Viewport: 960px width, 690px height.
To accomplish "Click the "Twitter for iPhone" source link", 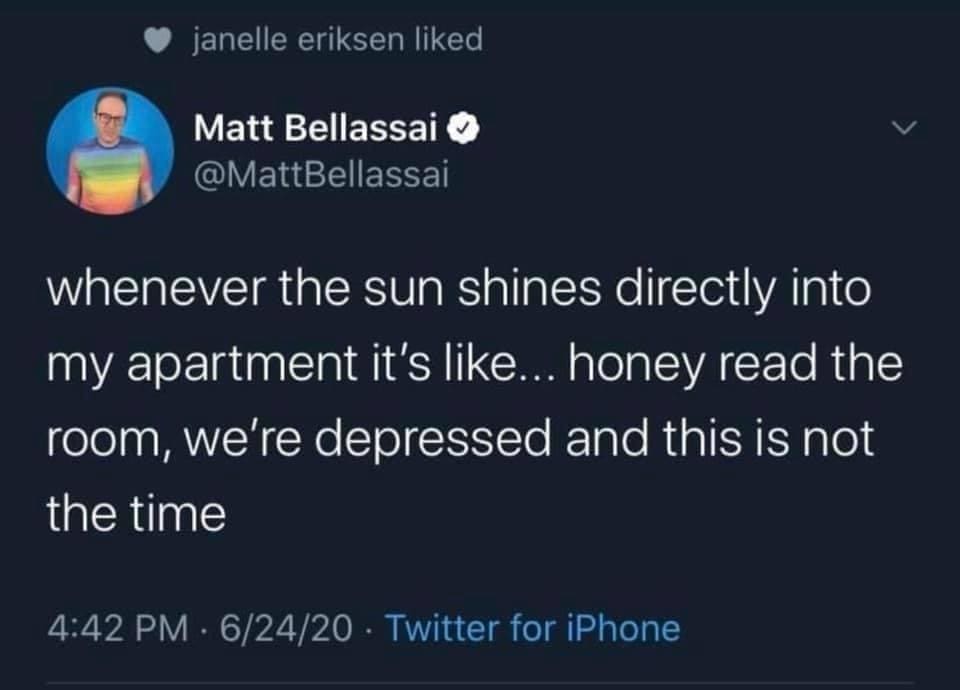I will [x=532, y=629].
